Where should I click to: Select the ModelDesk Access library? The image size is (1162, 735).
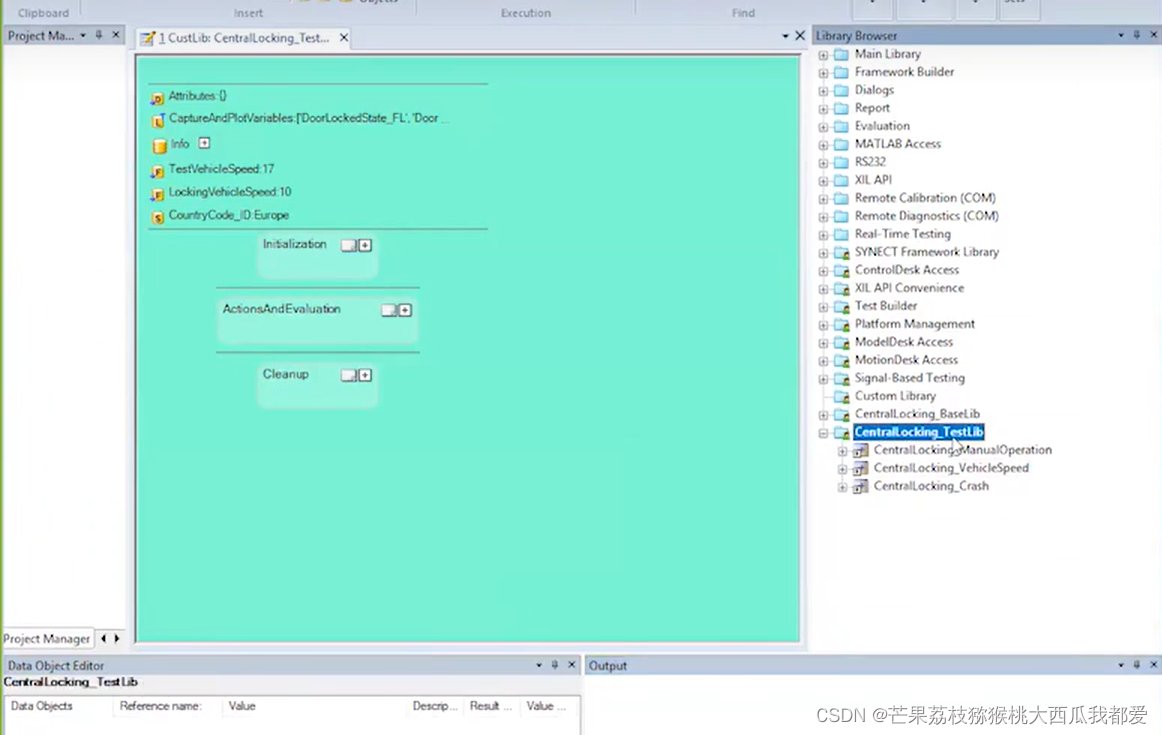point(903,342)
